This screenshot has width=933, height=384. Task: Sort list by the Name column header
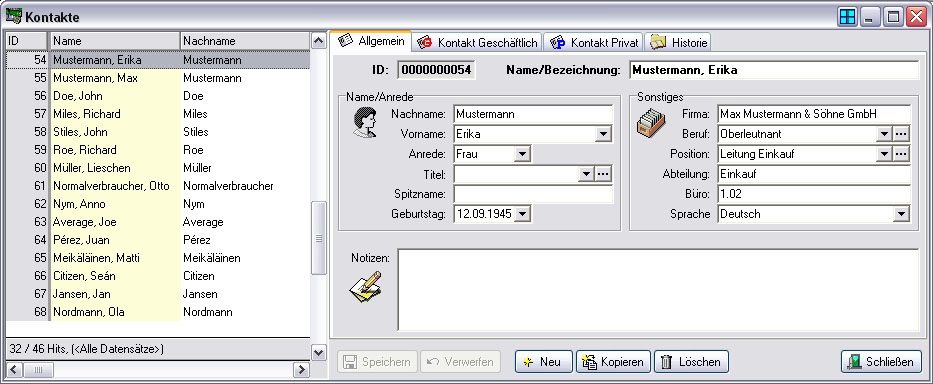tap(115, 41)
